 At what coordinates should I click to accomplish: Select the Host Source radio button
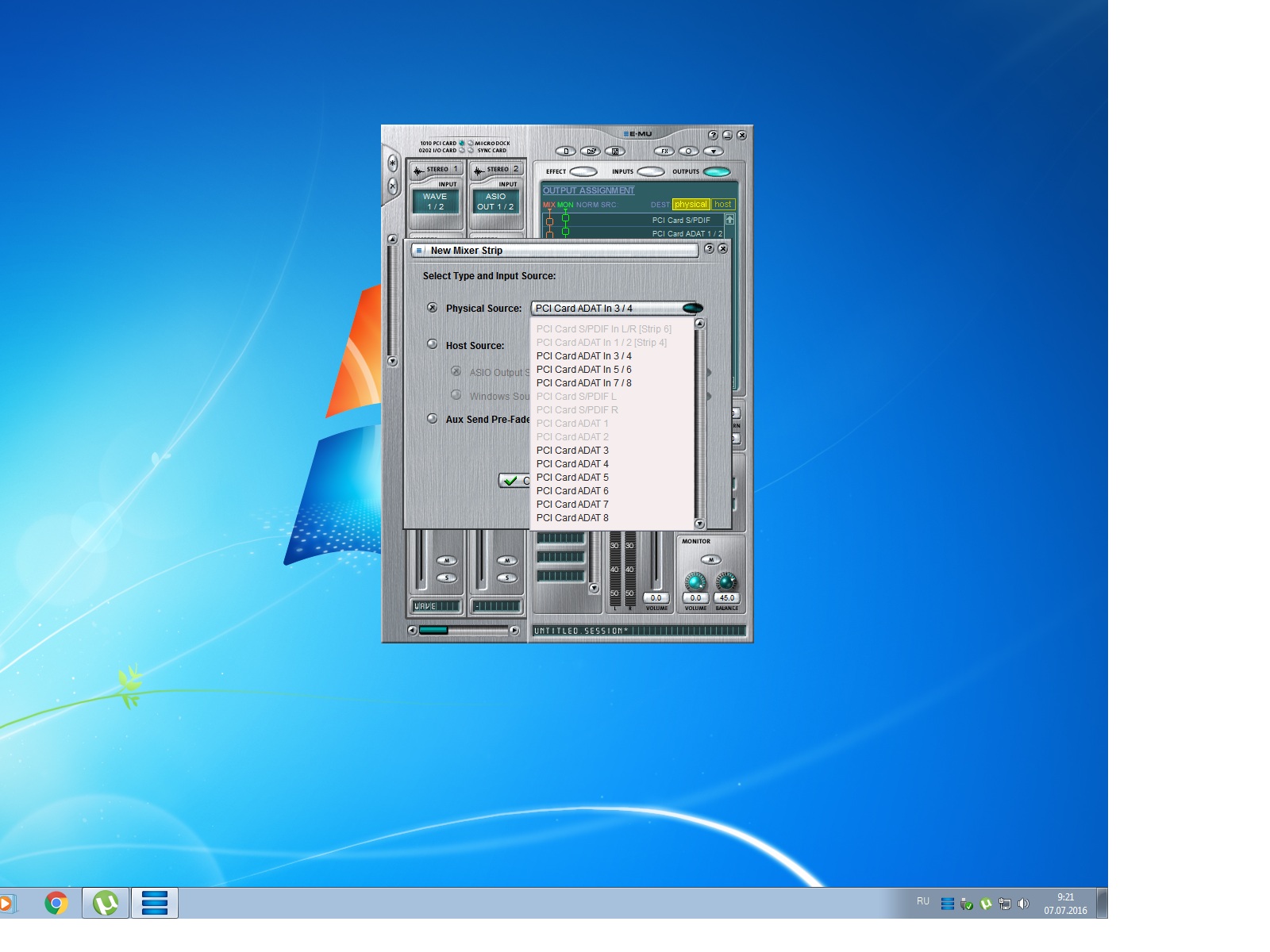click(432, 344)
